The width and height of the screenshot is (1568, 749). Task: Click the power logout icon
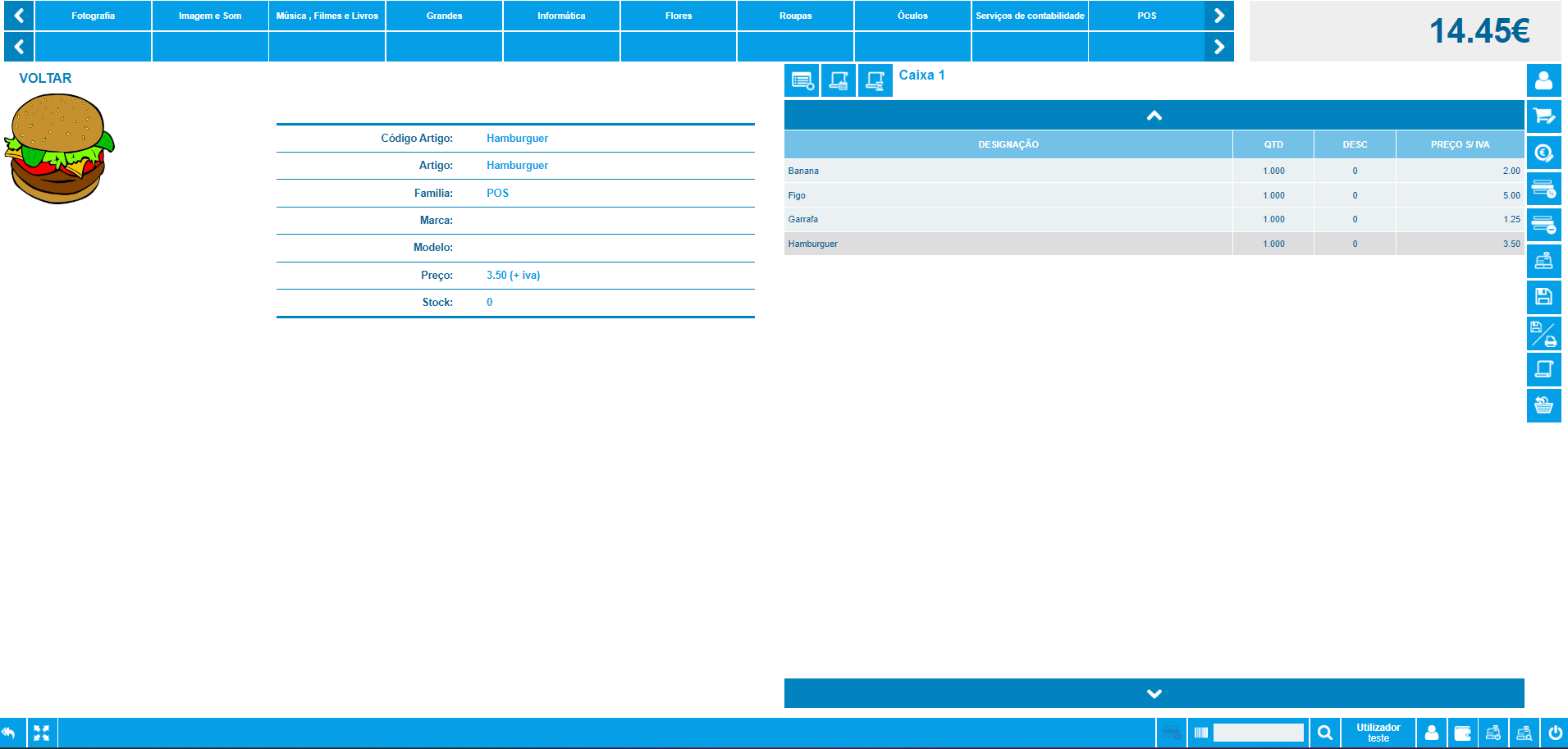[1555, 733]
